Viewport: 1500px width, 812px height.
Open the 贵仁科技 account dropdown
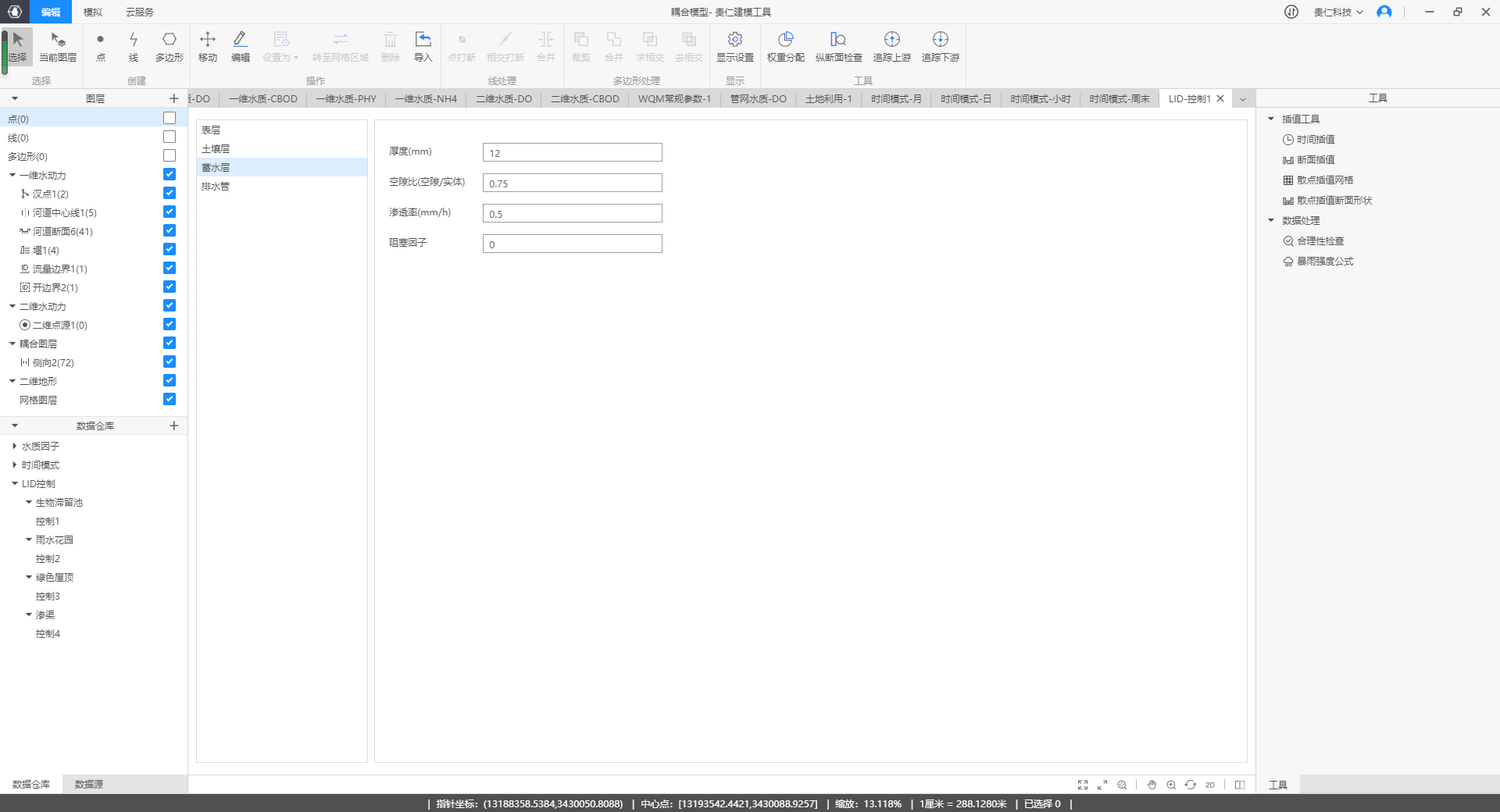click(1338, 12)
